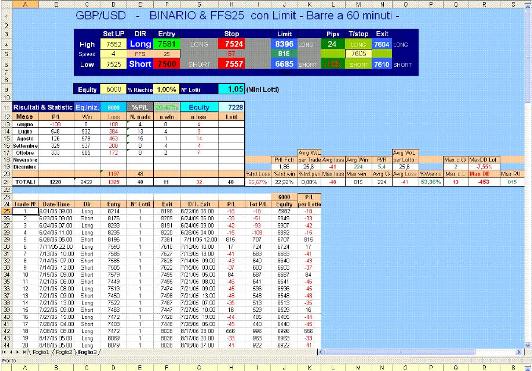Select the Settembre month row label
This screenshot has height=371, width=532.
(25, 146)
